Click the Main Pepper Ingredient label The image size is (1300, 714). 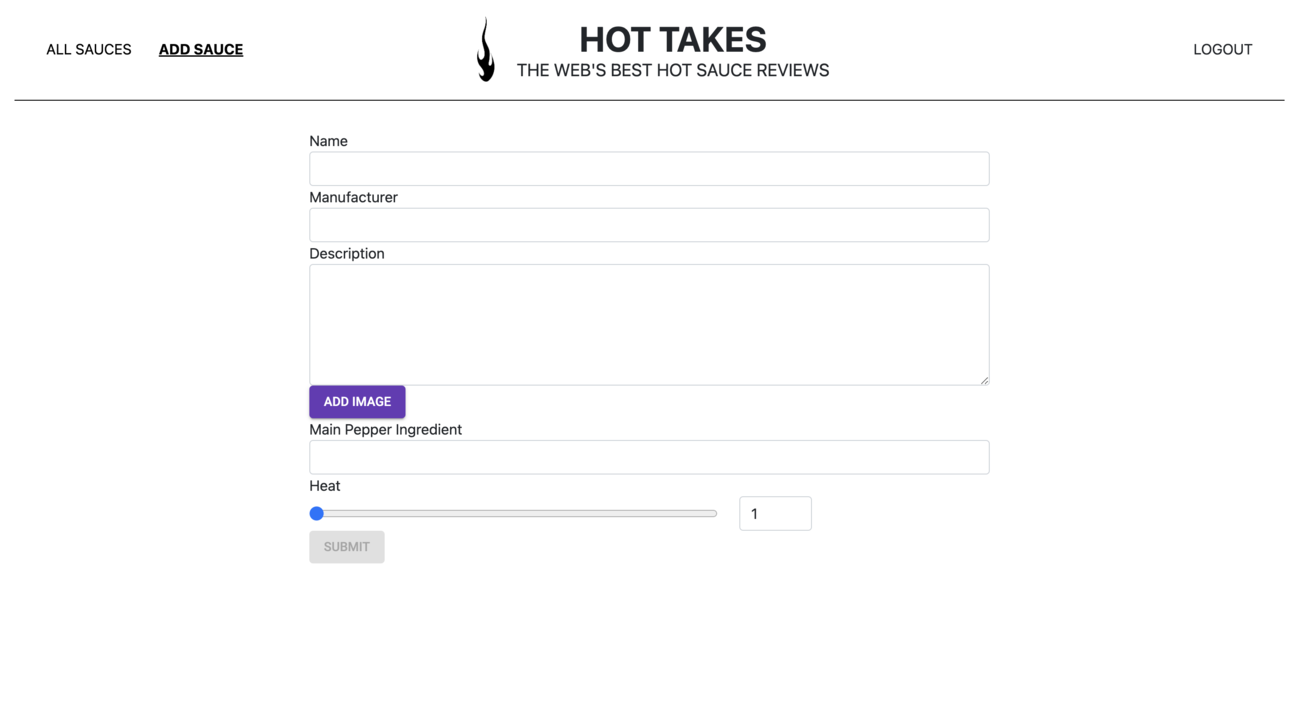click(385, 429)
